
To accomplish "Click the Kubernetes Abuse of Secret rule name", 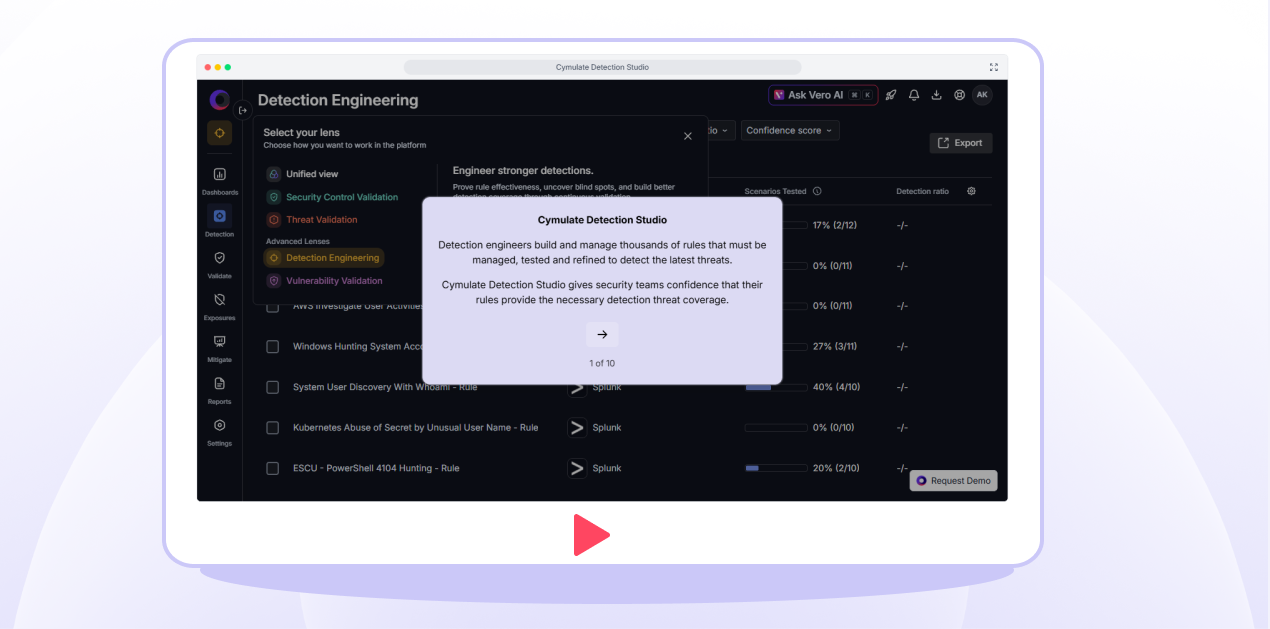I will [415, 428].
